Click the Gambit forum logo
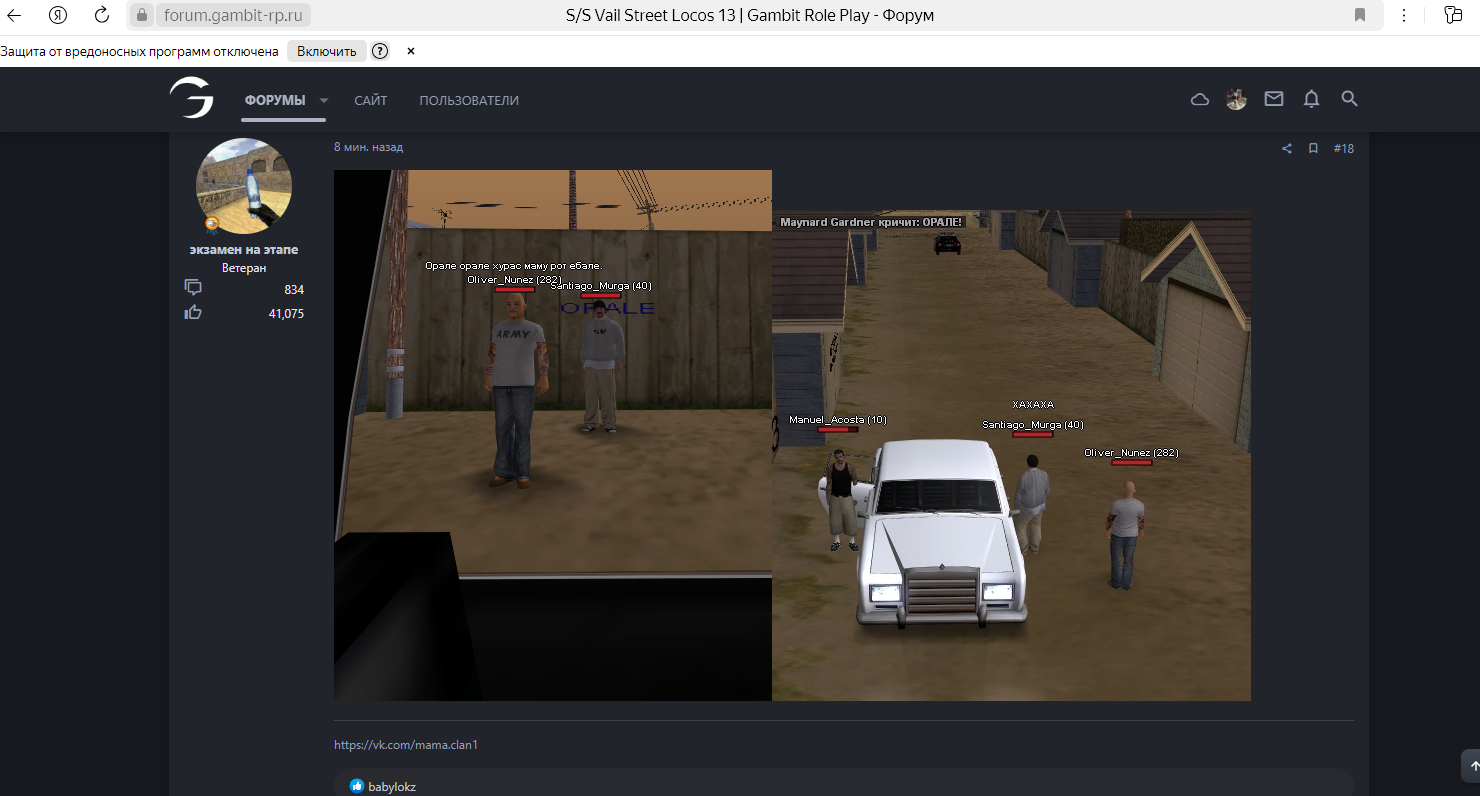This screenshot has width=1480, height=796. tap(191, 98)
